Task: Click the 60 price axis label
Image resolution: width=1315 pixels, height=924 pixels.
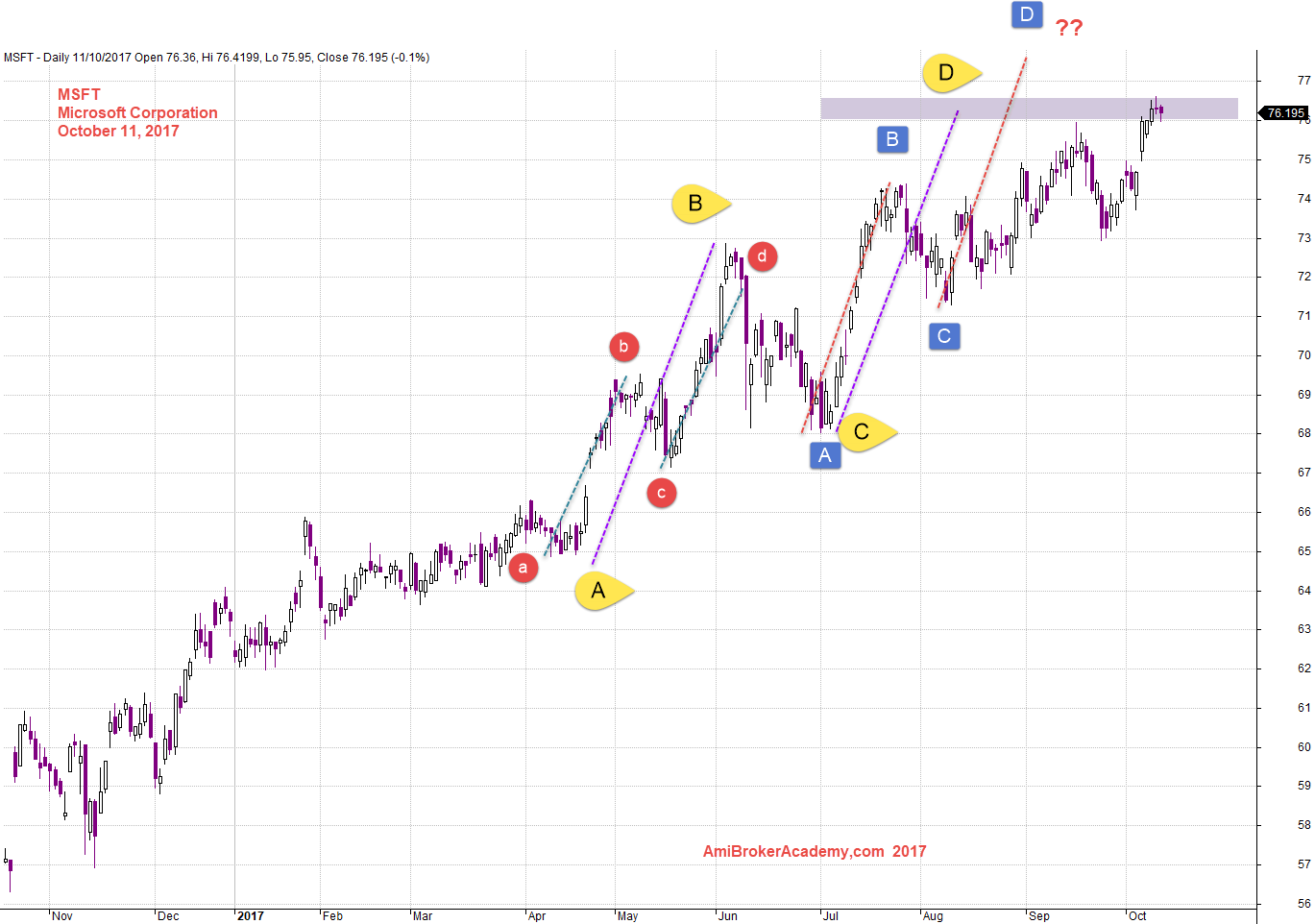Action: [1303, 747]
